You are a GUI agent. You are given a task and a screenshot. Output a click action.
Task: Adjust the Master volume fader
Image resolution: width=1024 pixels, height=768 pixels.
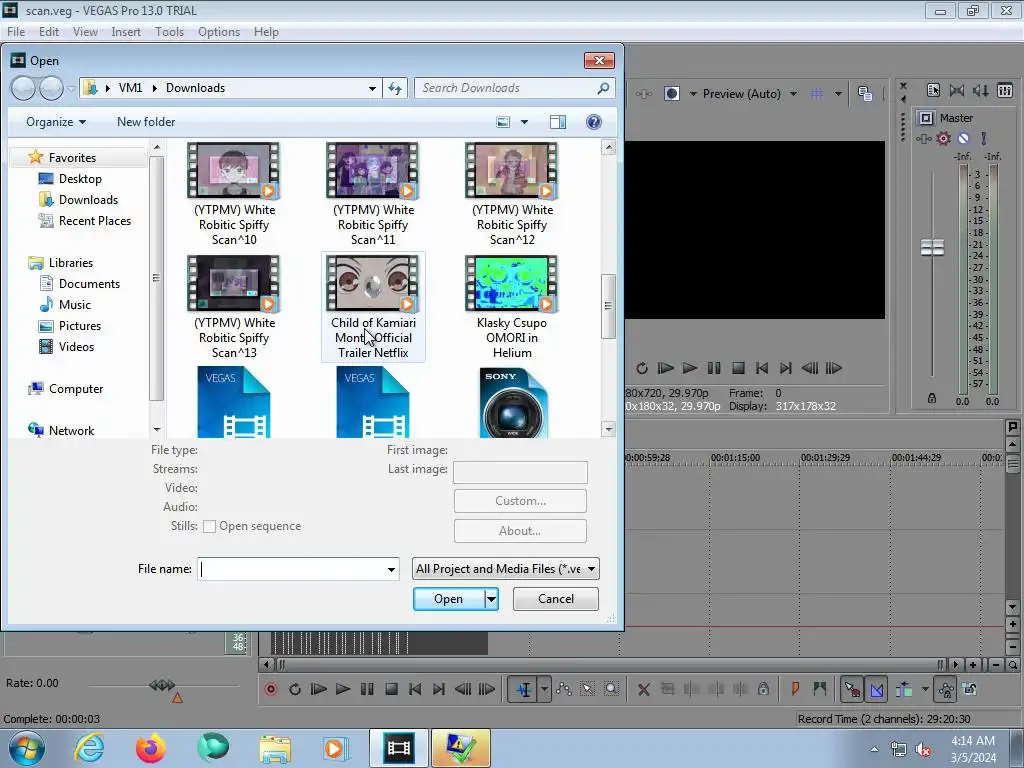pyautogui.click(x=932, y=248)
